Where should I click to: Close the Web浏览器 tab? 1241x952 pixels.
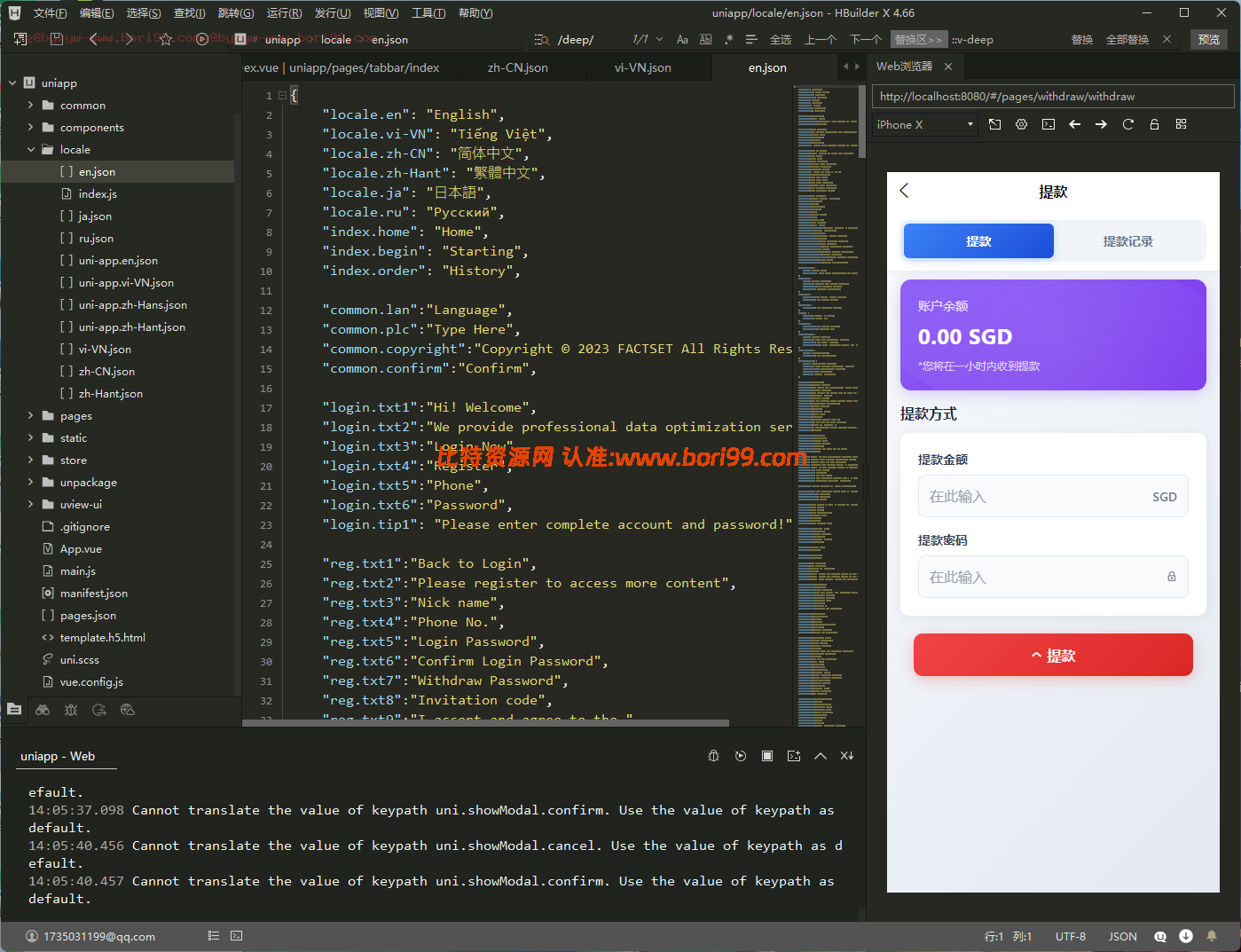tap(948, 67)
